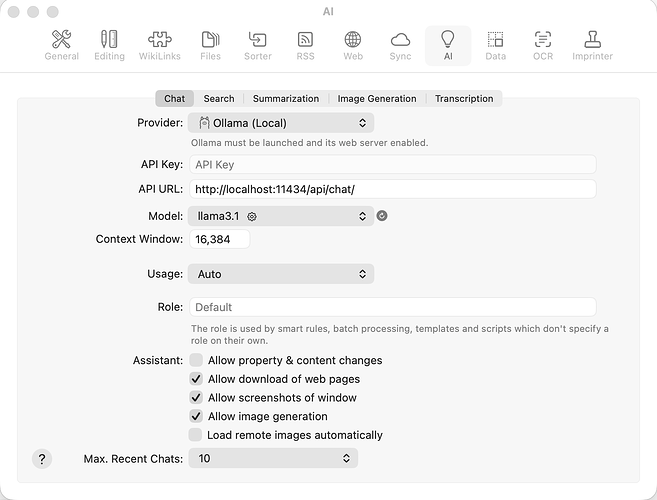Open the RSS settings pane
The height and width of the screenshot is (500, 657).
pos(305,46)
